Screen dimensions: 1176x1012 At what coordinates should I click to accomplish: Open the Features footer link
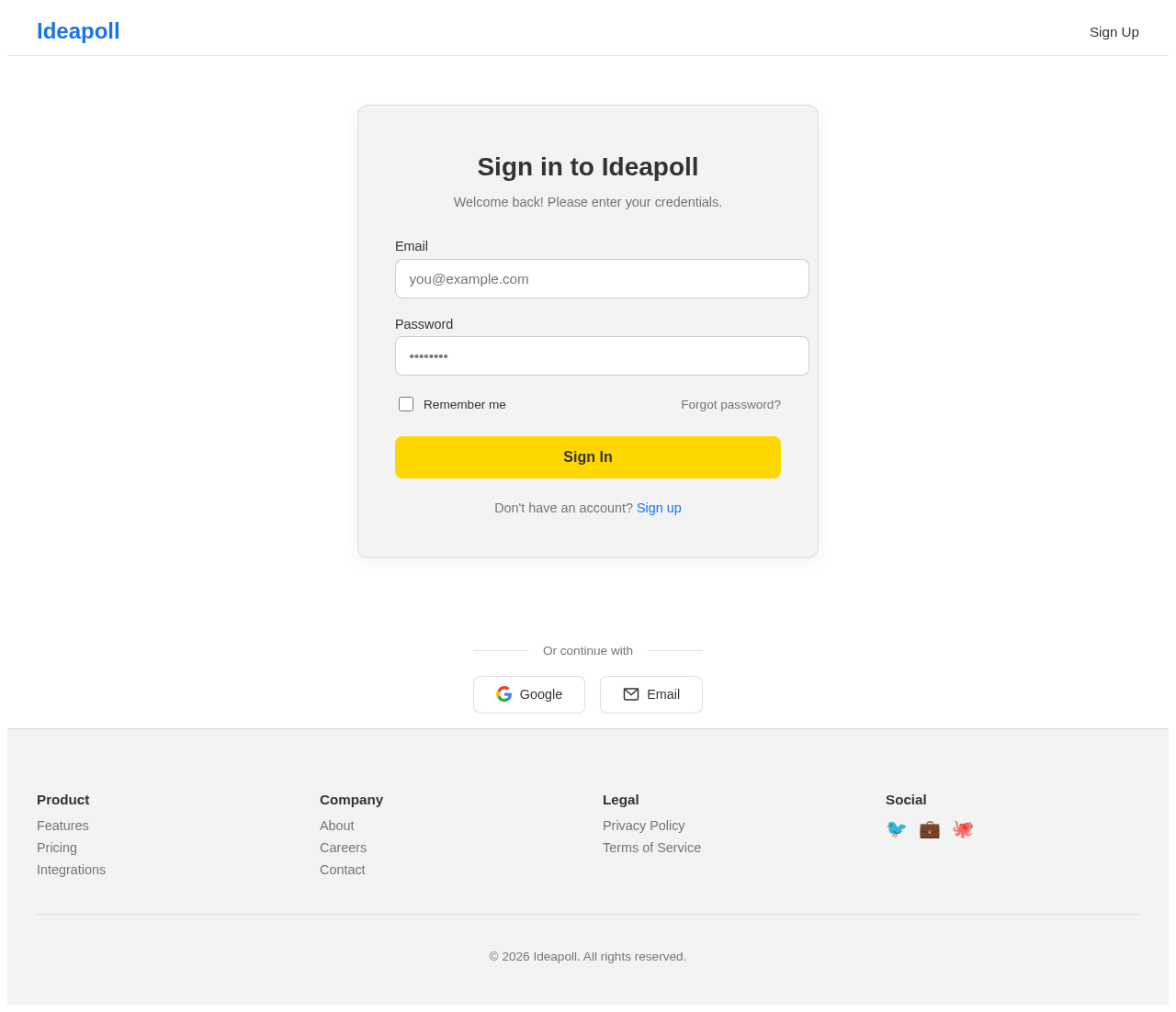(x=62, y=826)
